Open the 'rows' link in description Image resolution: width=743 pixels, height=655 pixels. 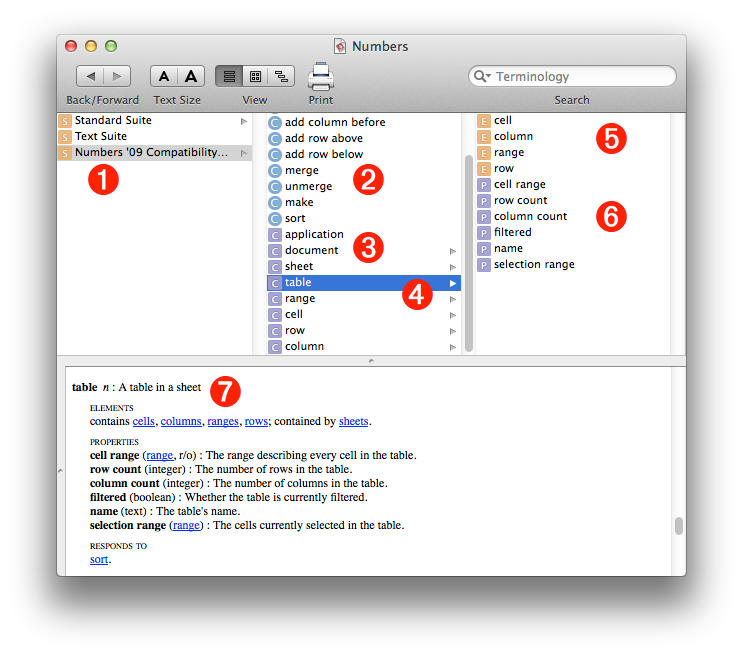[256, 421]
